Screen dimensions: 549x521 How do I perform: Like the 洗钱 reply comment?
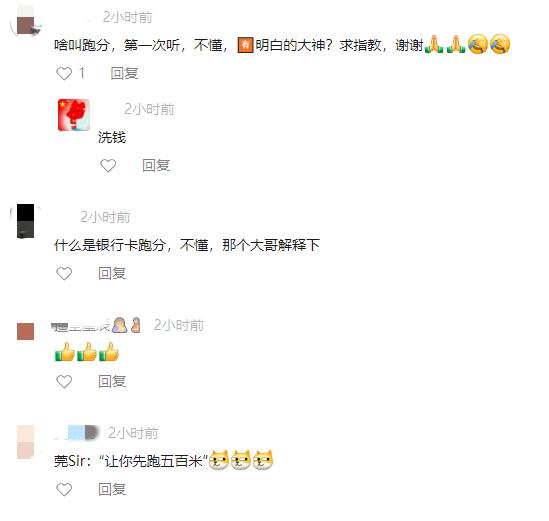108,166
